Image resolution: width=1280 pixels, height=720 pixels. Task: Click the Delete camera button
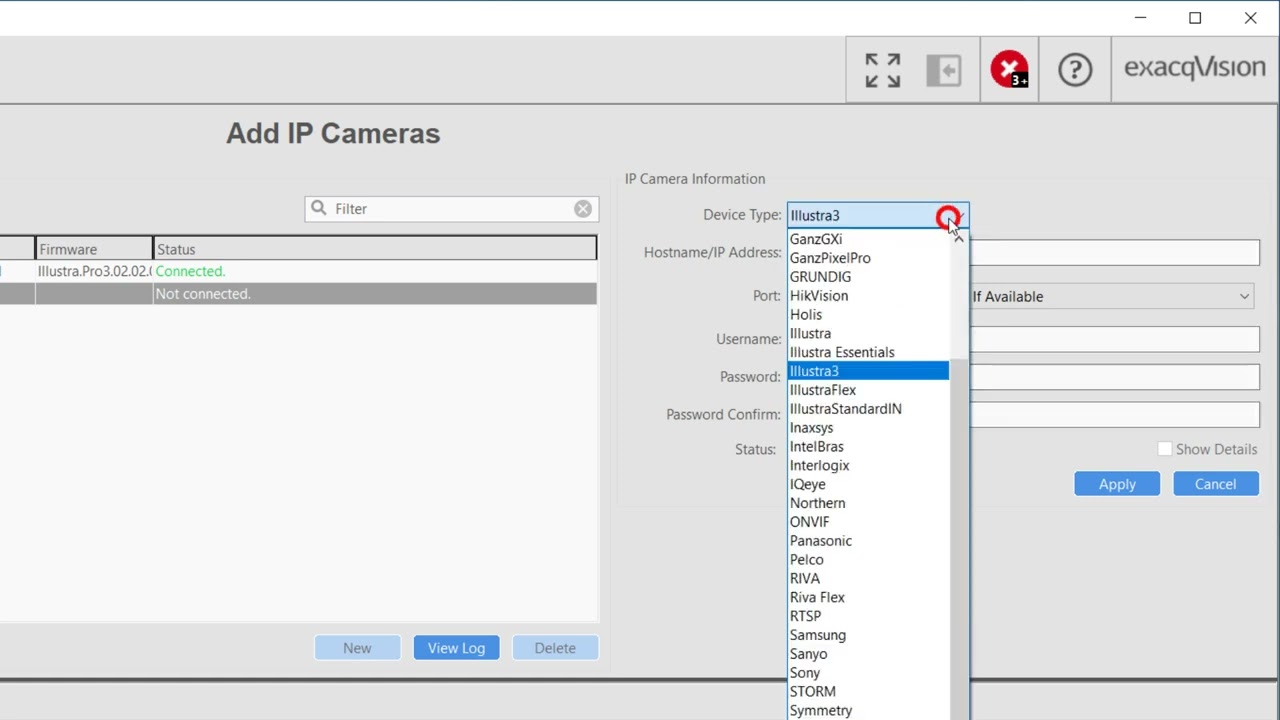click(x=555, y=648)
